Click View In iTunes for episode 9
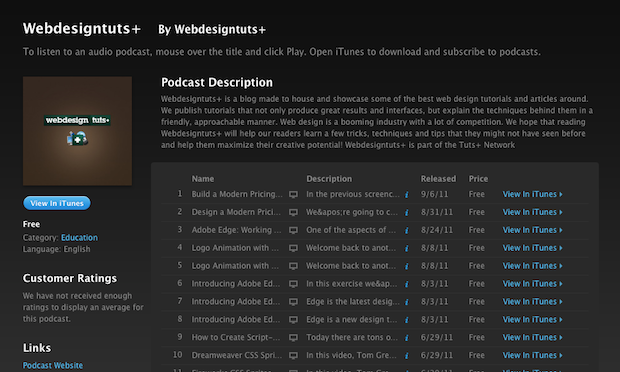The image size is (620, 372). coord(532,337)
